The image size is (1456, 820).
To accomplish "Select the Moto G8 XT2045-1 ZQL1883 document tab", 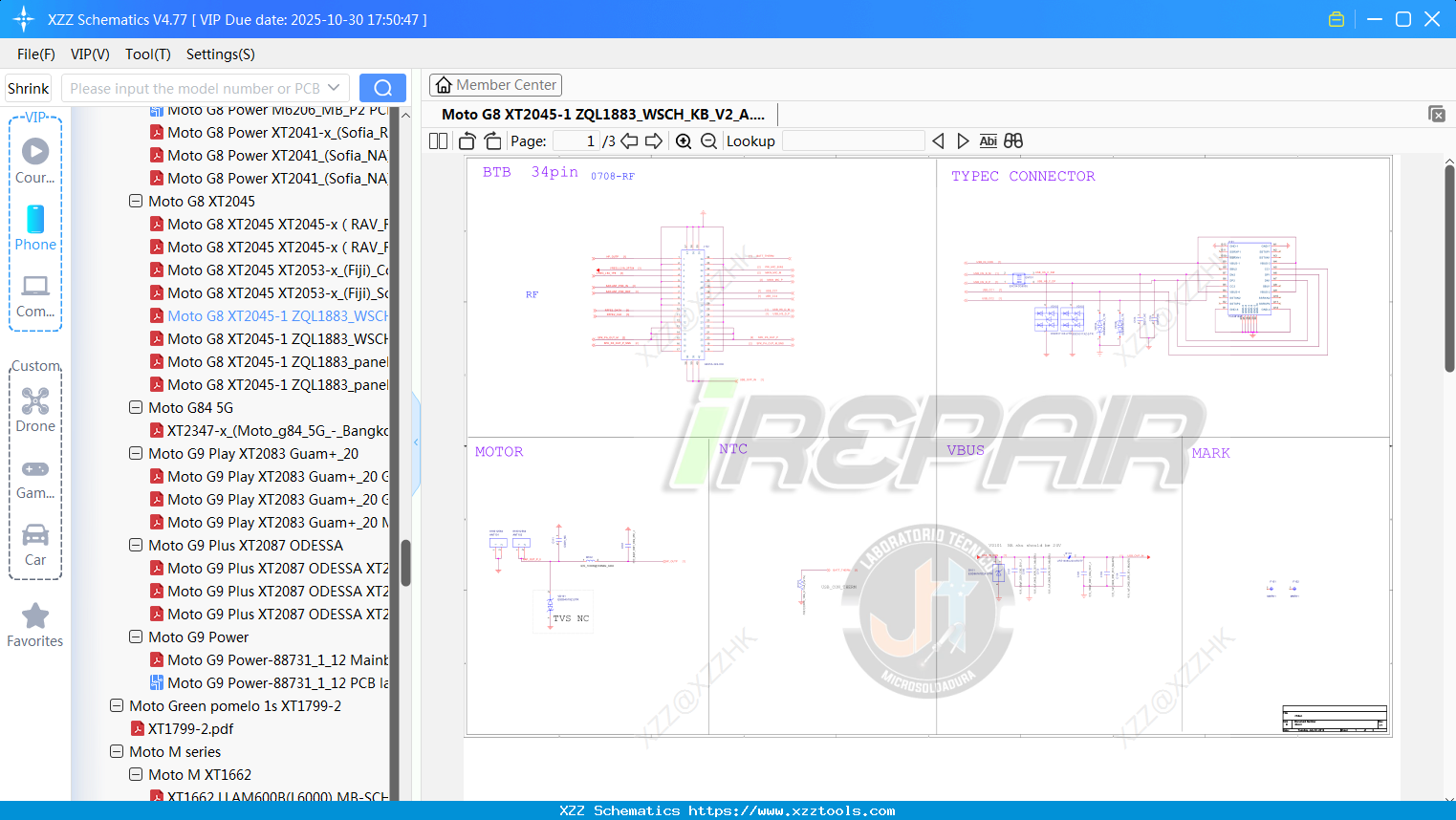I will [x=603, y=115].
